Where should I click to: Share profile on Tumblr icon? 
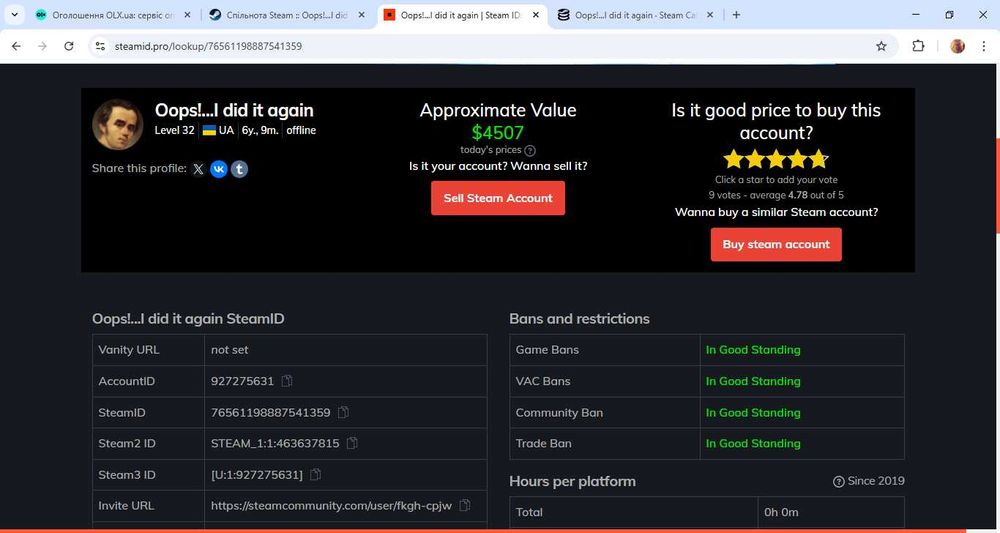tap(239, 169)
